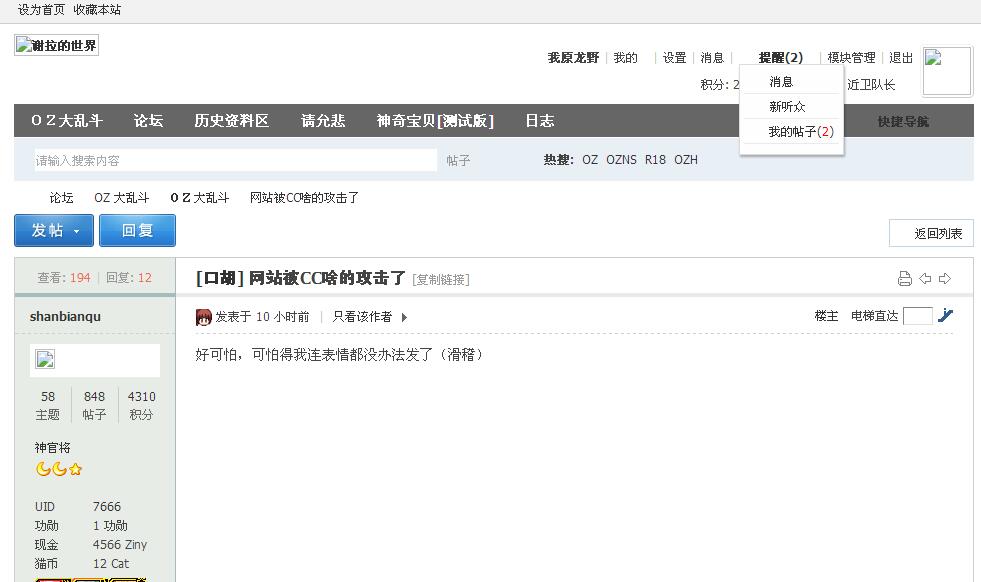Click the 返回列表 button

[931, 233]
